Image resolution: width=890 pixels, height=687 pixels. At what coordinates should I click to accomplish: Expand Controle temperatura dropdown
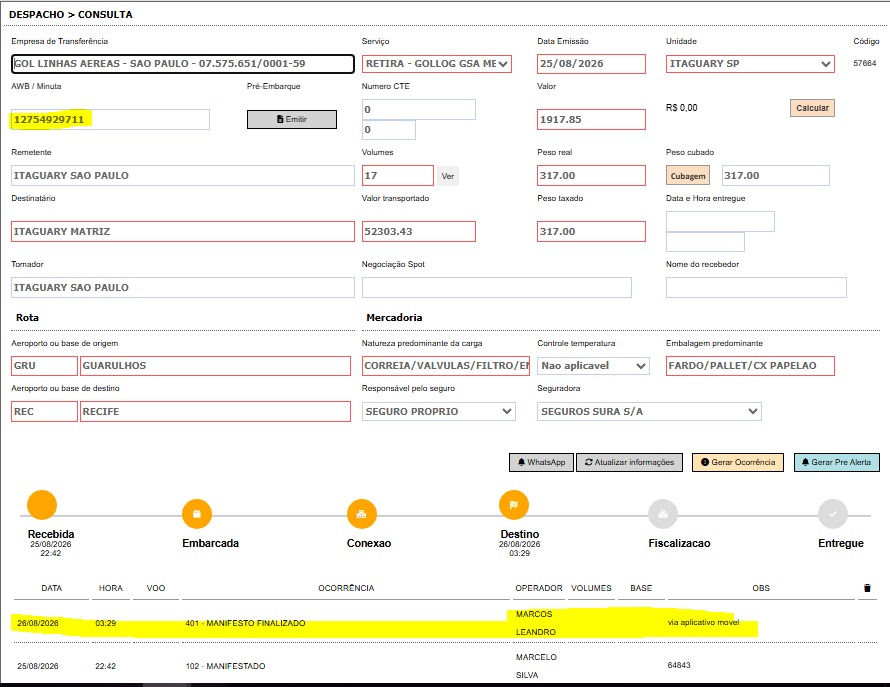tap(593, 366)
